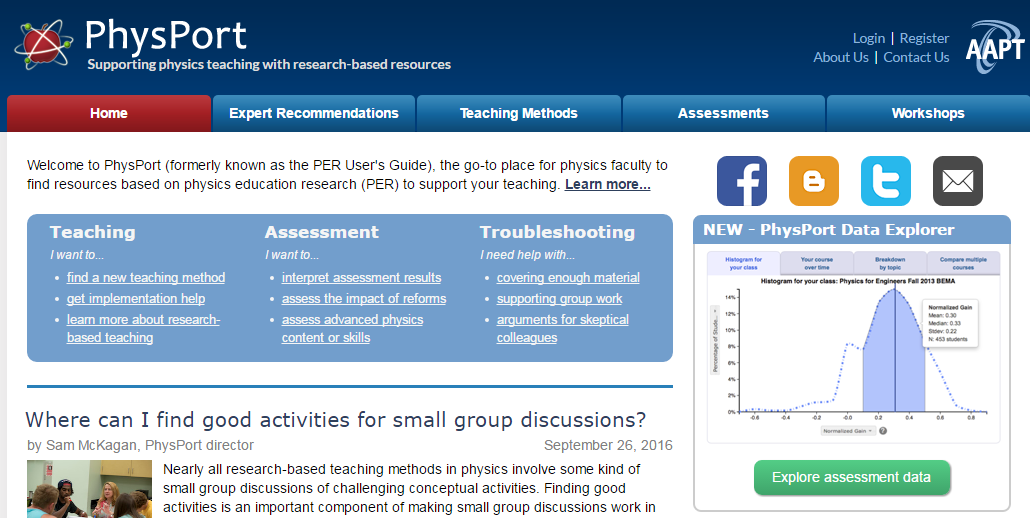The width and height of the screenshot is (1030, 518).
Task: Click the Login link in header
Action: click(x=868, y=38)
